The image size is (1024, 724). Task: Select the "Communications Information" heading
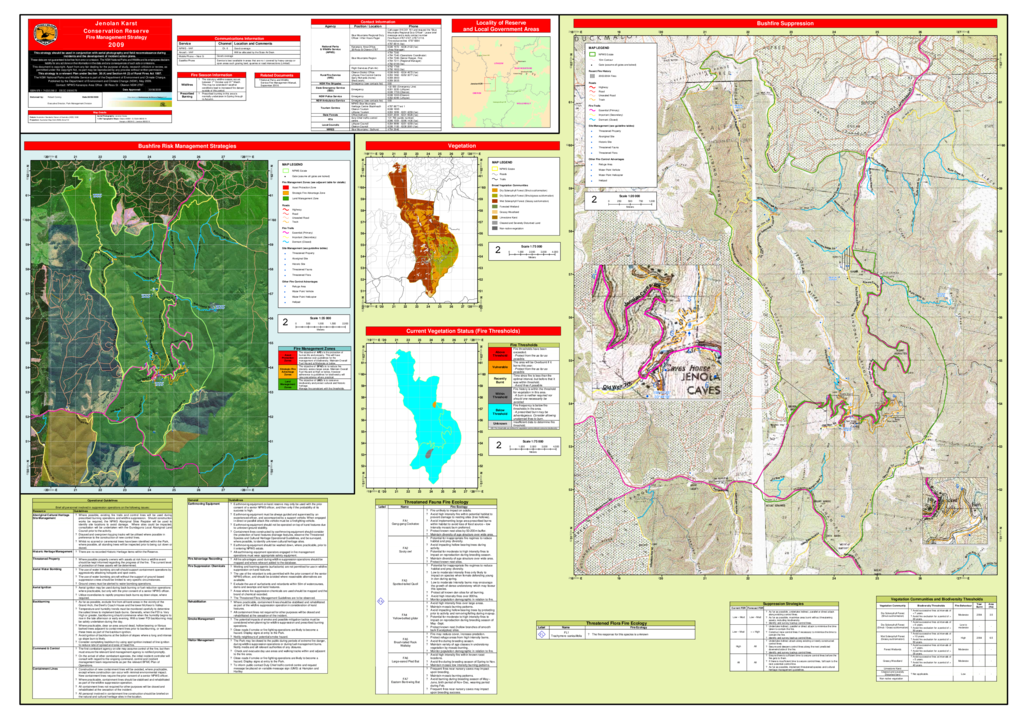pyautogui.click(x=239, y=39)
